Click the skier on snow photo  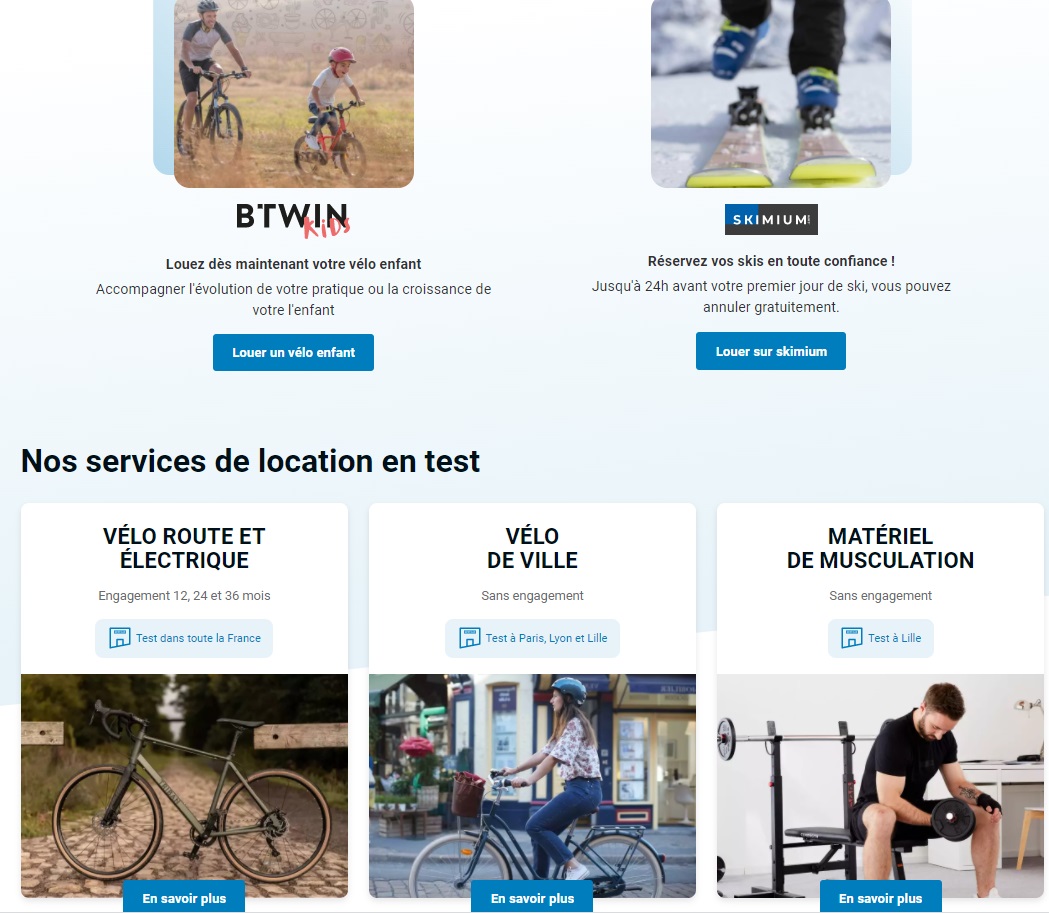771,93
